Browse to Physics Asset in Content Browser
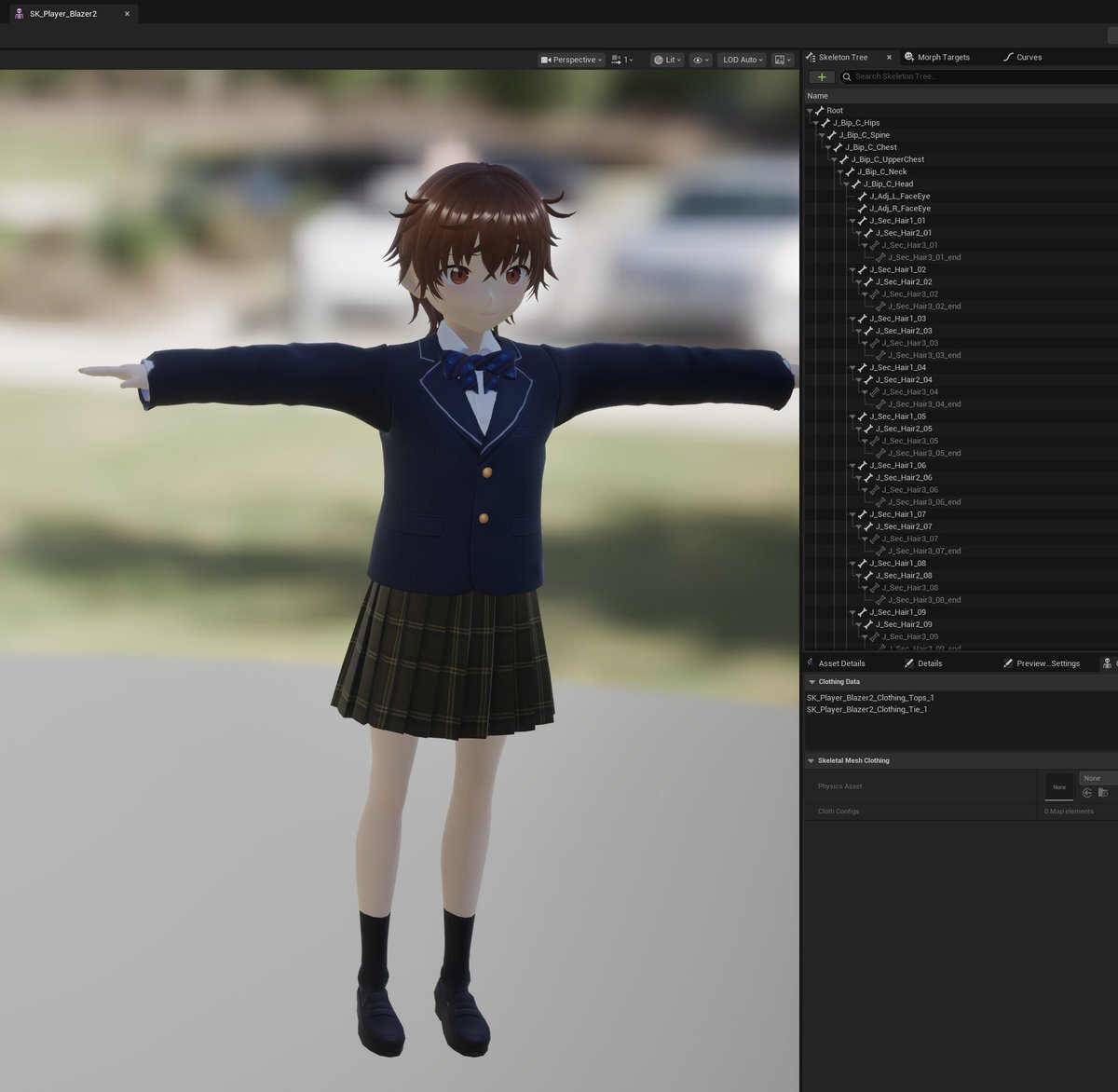Image resolution: width=1118 pixels, height=1092 pixels. pyautogui.click(x=1103, y=793)
